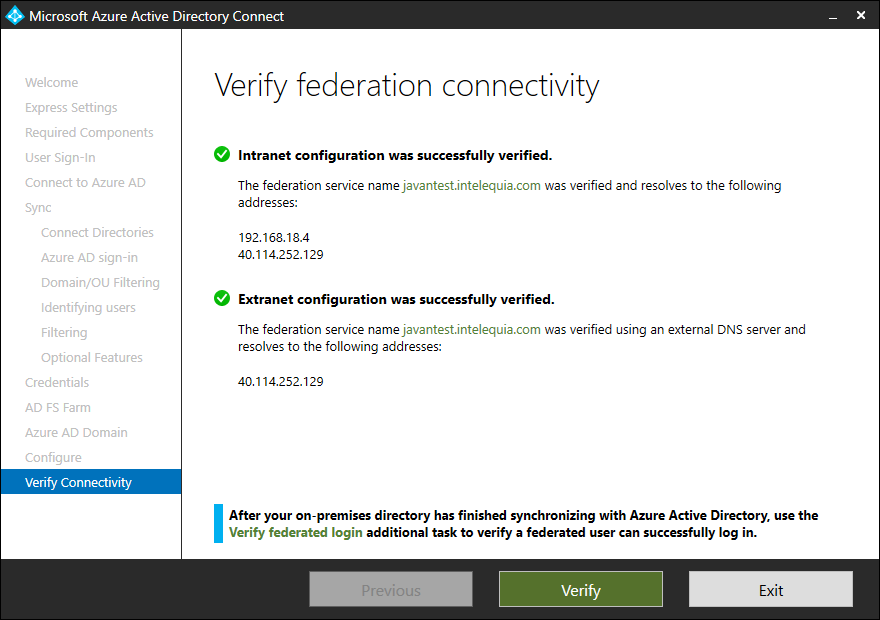Select Welcome in the sidebar
Screen dimensions: 880x620
click(51, 82)
